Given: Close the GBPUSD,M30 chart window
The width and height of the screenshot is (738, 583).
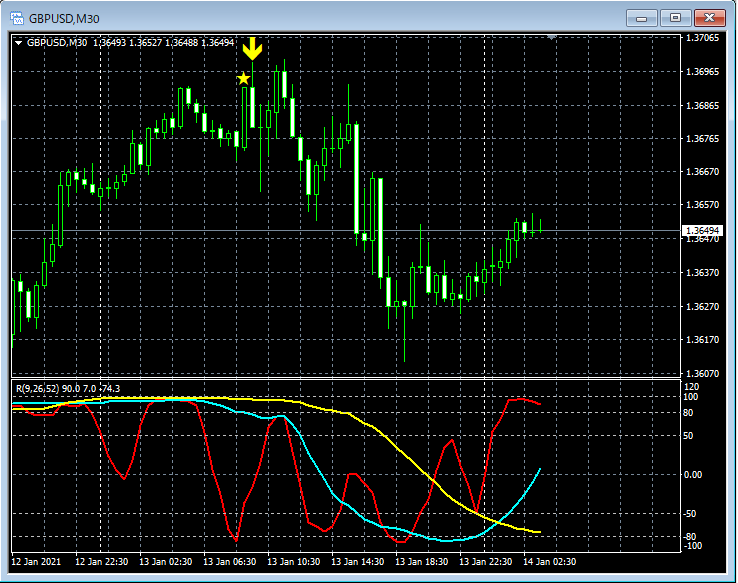Looking at the screenshot, I should tap(710, 17).
